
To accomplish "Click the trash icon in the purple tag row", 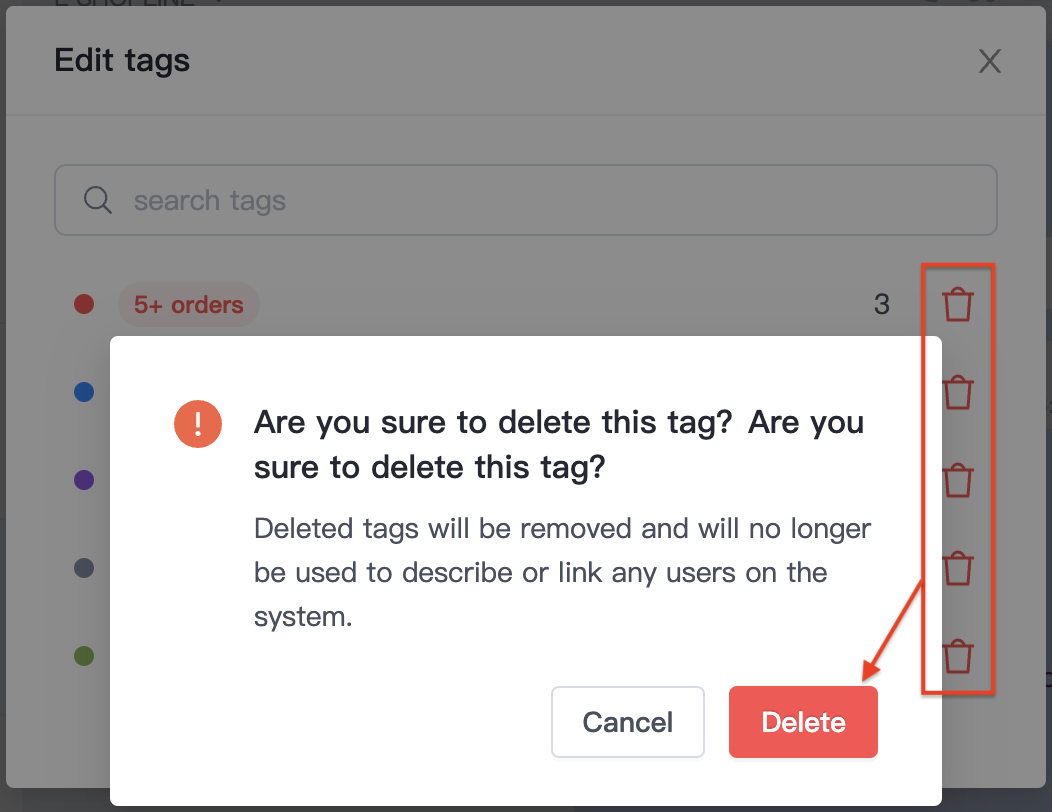I will coord(957,480).
